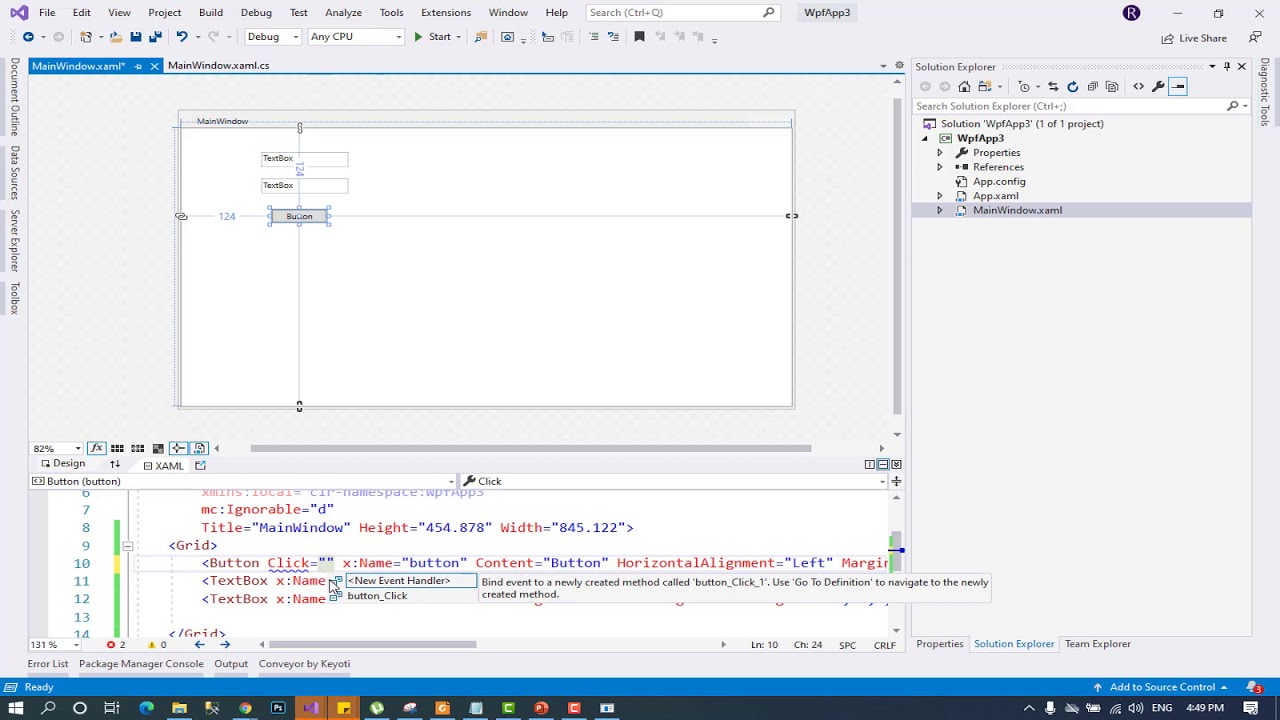This screenshot has height=720, width=1280.
Task: Open the Pending Changes Filter clock icon
Action: point(1025,87)
